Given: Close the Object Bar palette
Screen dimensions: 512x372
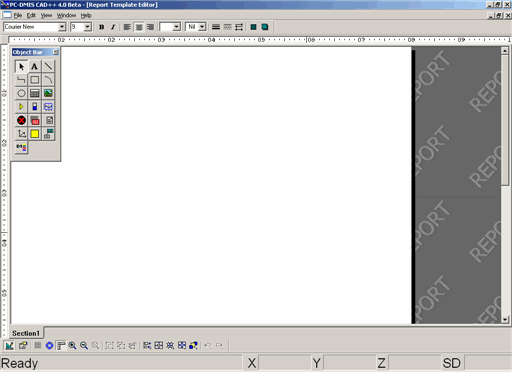Looking at the screenshot, I should (55, 52).
